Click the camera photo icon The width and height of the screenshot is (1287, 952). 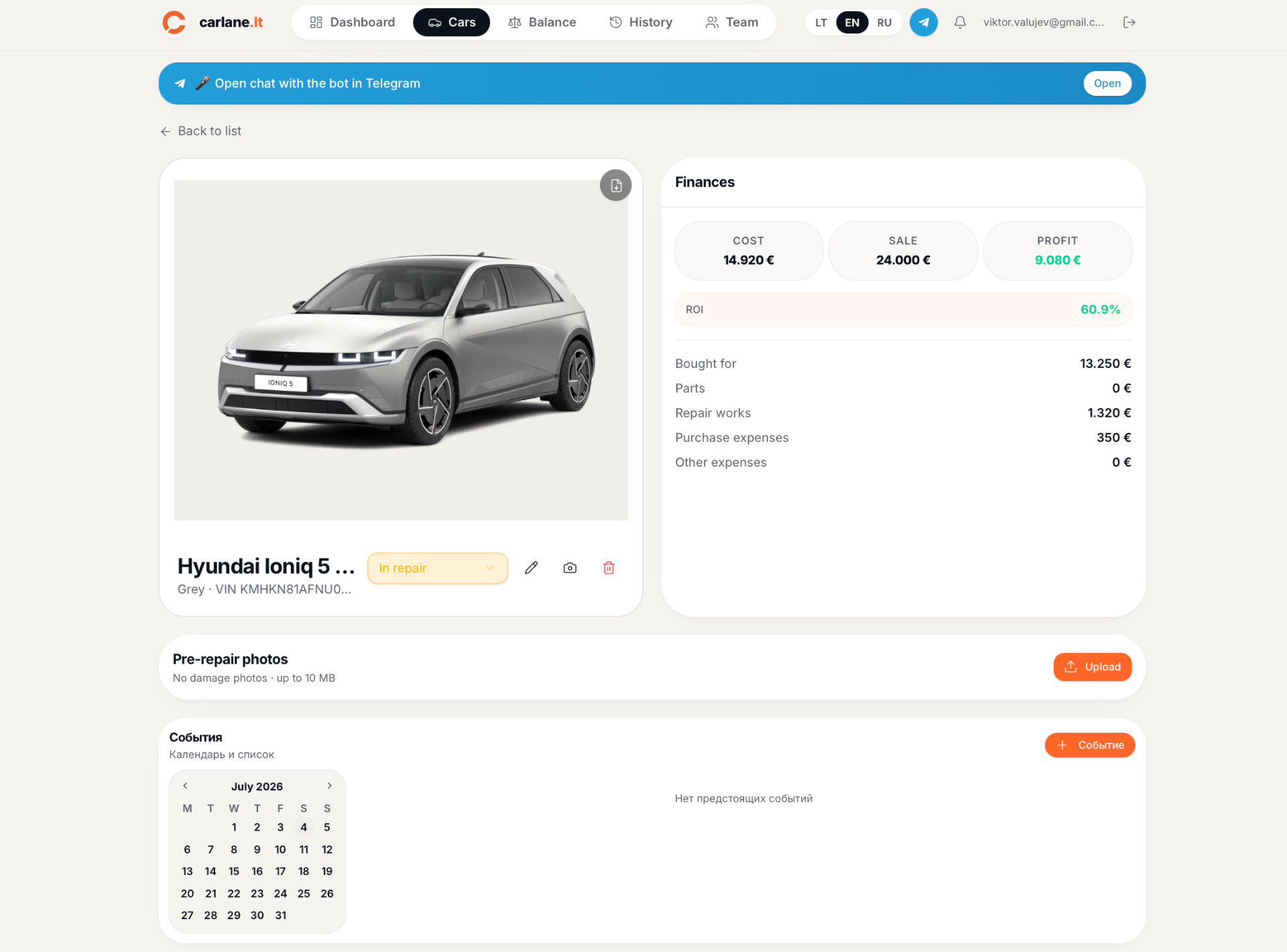570,568
